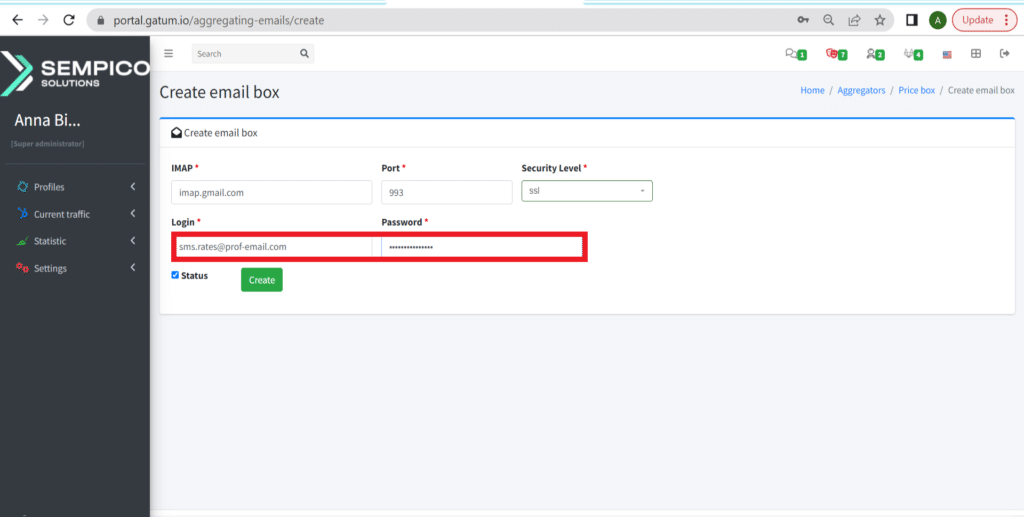
Task: Click the Login email input field
Action: click(x=274, y=247)
